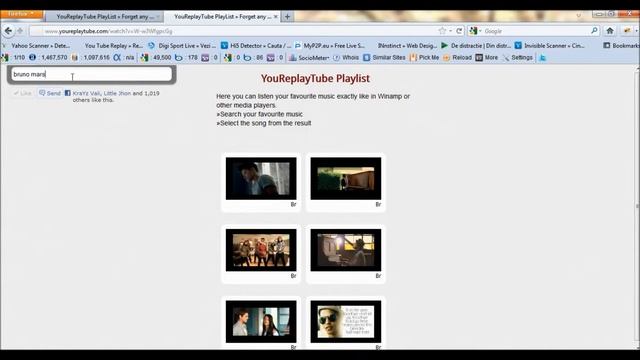The image size is (640, 360).
Task: Click the page vertical scrollbar
Action: [x=638, y=207]
